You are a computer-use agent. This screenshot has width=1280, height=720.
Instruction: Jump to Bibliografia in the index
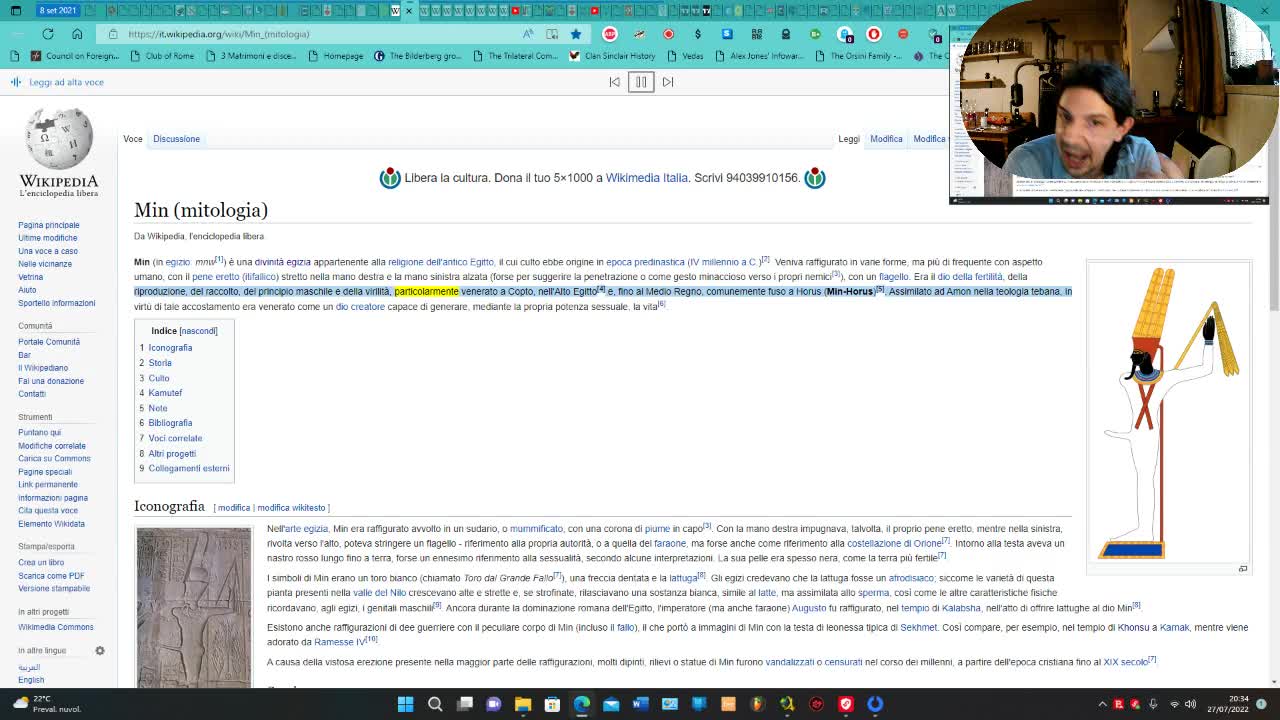coord(170,423)
